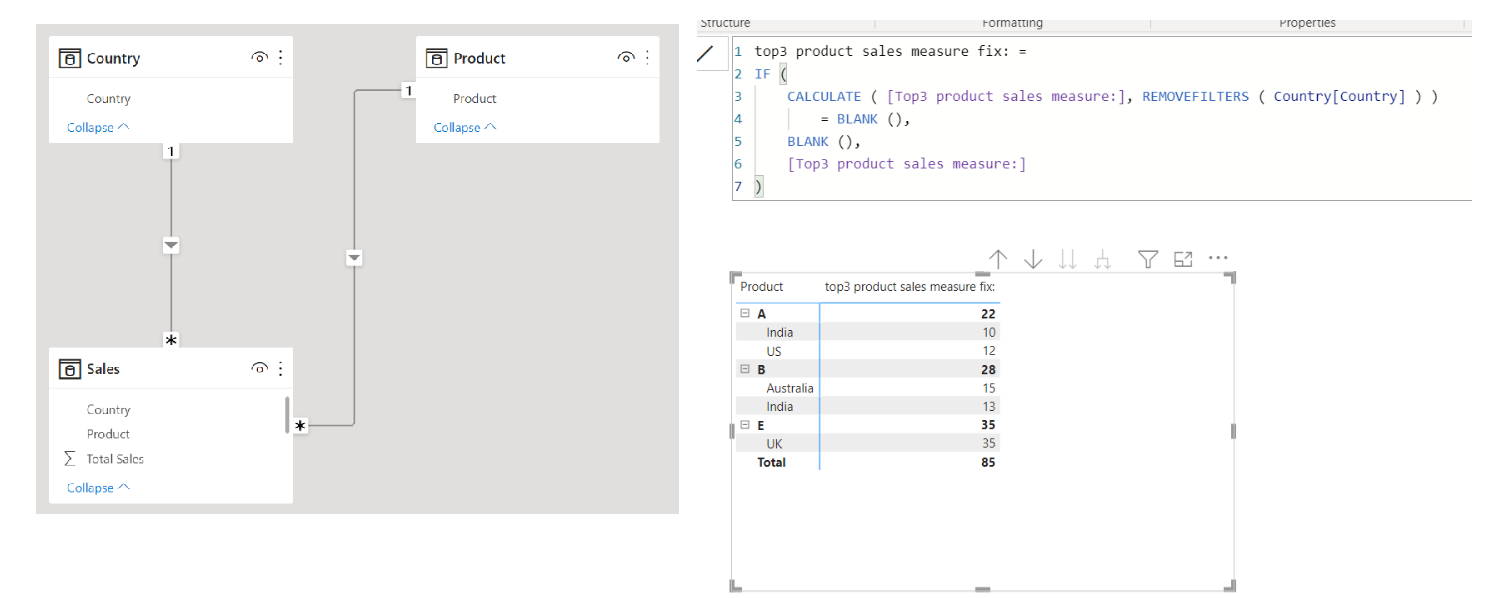Click the Product column header in matrix
This screenshot has height=598, width=1509.
(x=762, y=287)
